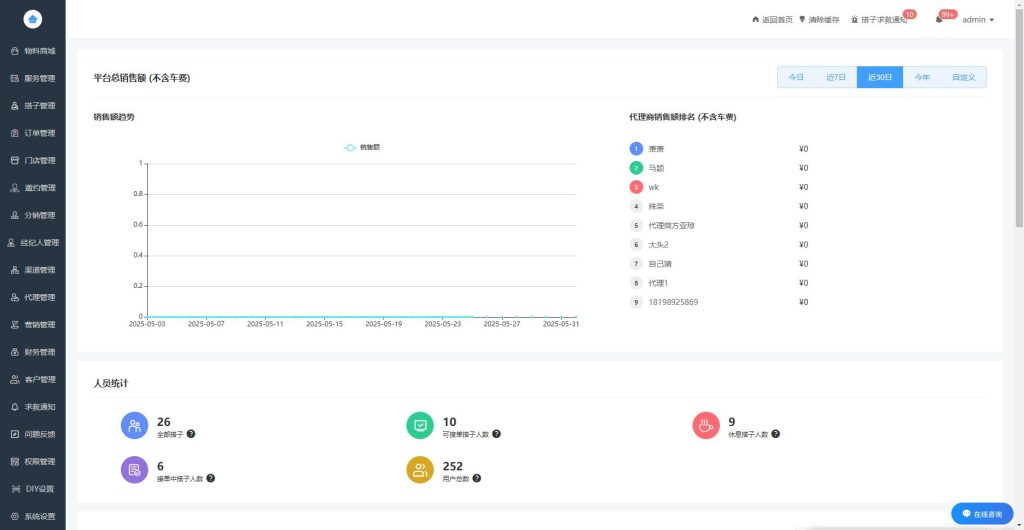Click 返回首页 in the top bar
Image resolution: width=1024 pixels, height=530 pixels.
pyautogui.click(x=772, y=20)
